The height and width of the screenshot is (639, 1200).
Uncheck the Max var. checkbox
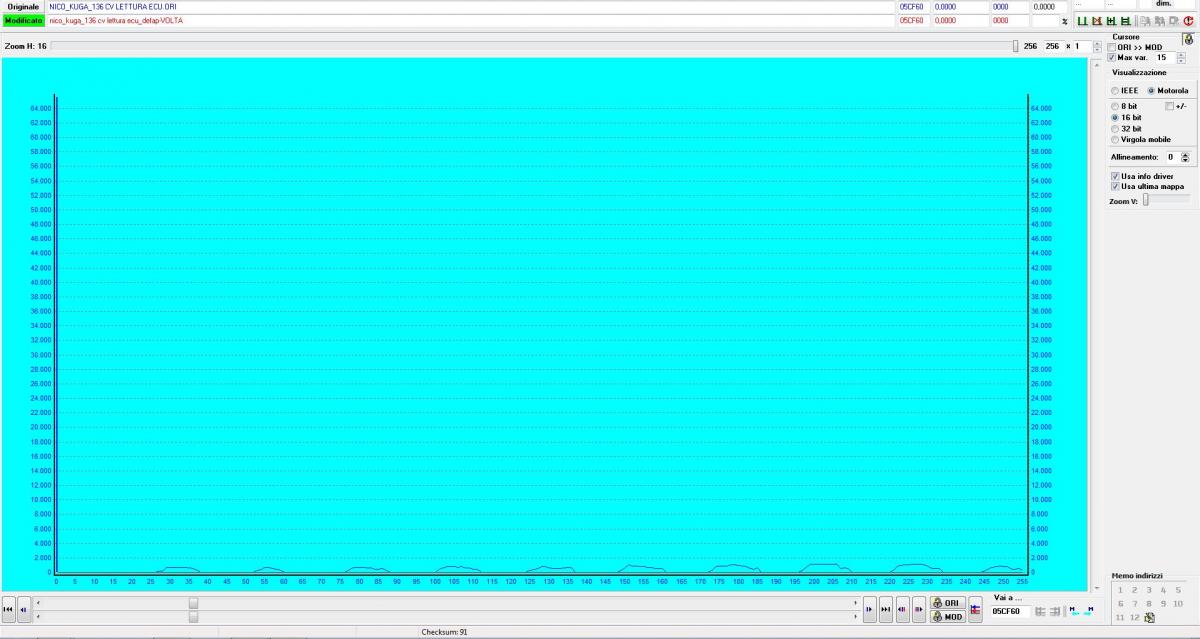point(1112,57)
